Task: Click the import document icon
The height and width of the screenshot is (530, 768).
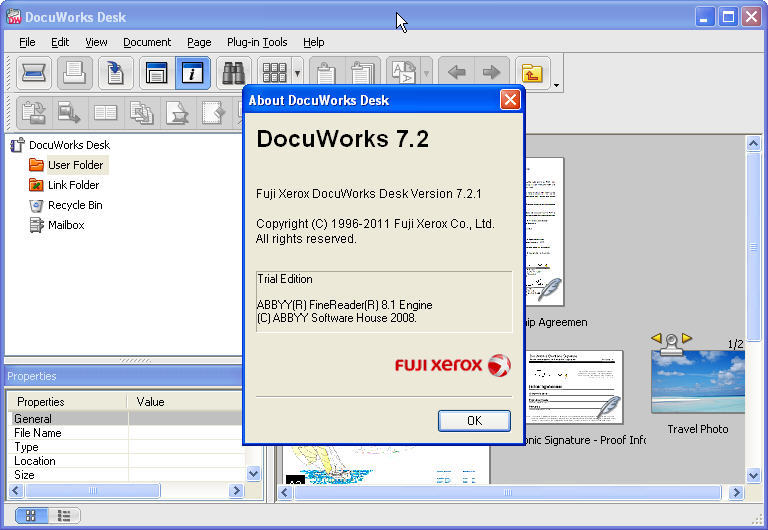Action: click(x=115, y=73)
